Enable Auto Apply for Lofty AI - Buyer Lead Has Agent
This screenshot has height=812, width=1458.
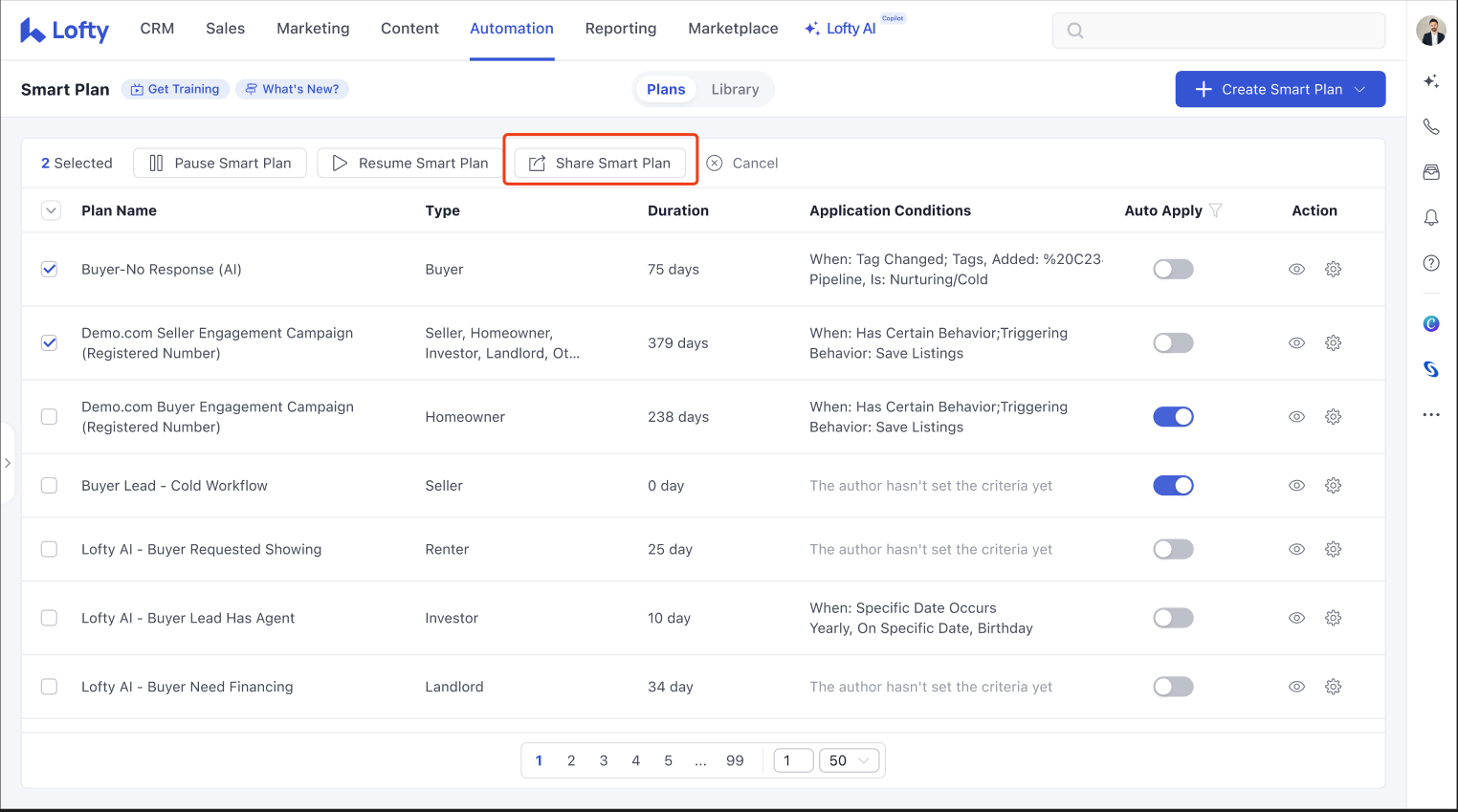tap(1173, 618)
